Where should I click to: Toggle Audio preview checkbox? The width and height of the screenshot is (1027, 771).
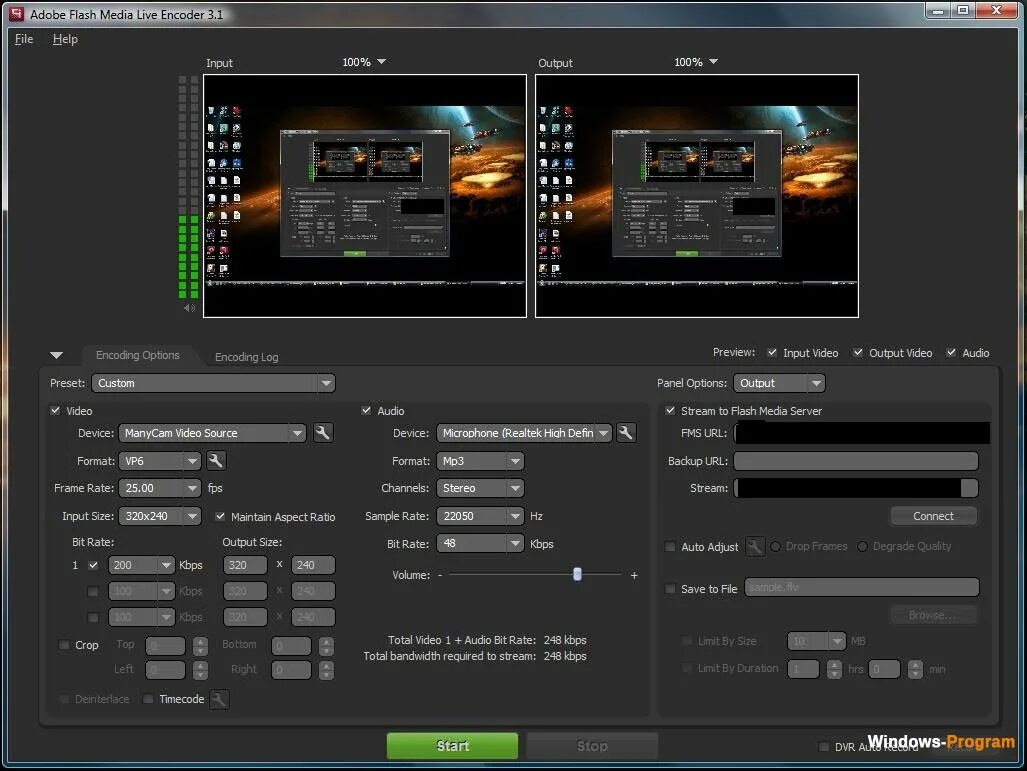click(x=951, y=352)
